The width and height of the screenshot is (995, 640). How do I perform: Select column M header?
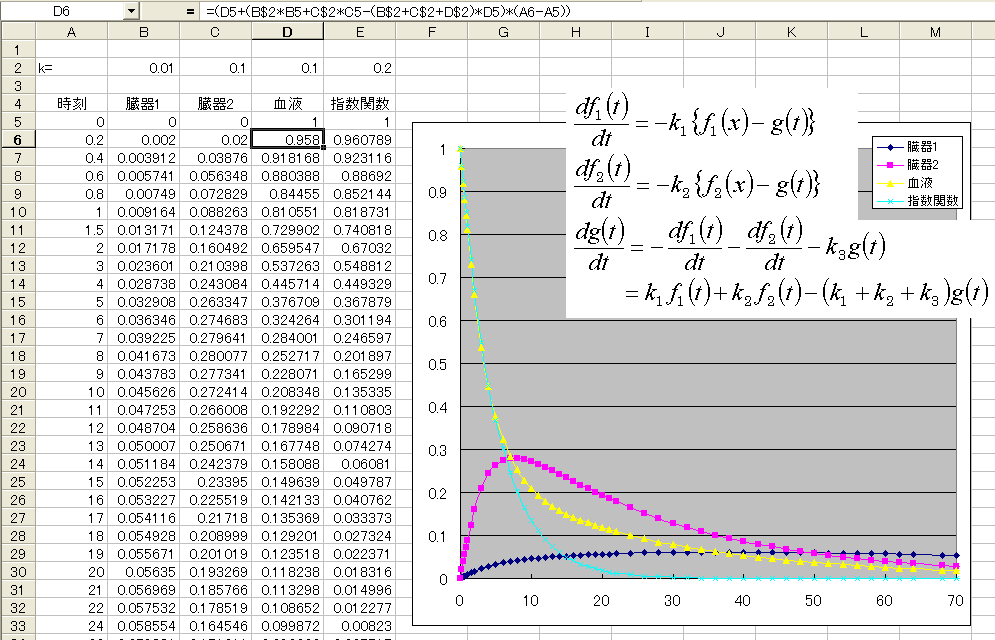click(x=935, y=32)
